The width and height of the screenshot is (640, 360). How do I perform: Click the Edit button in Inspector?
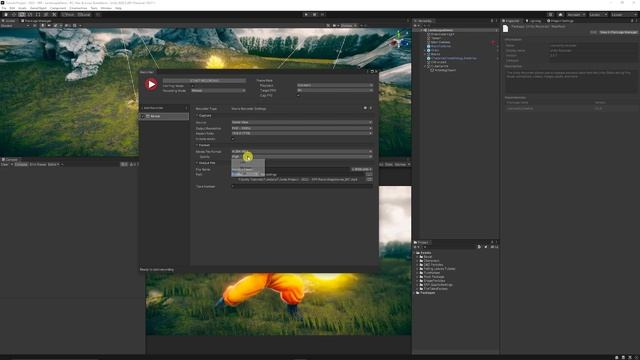click(593, 32)
